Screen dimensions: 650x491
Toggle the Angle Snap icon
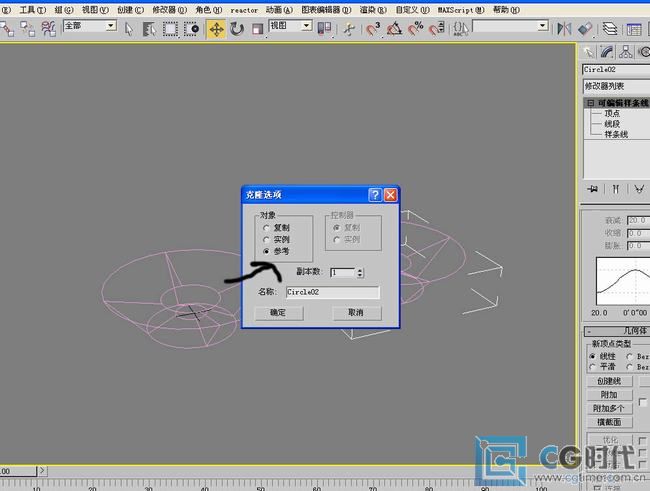pos(394,29)
